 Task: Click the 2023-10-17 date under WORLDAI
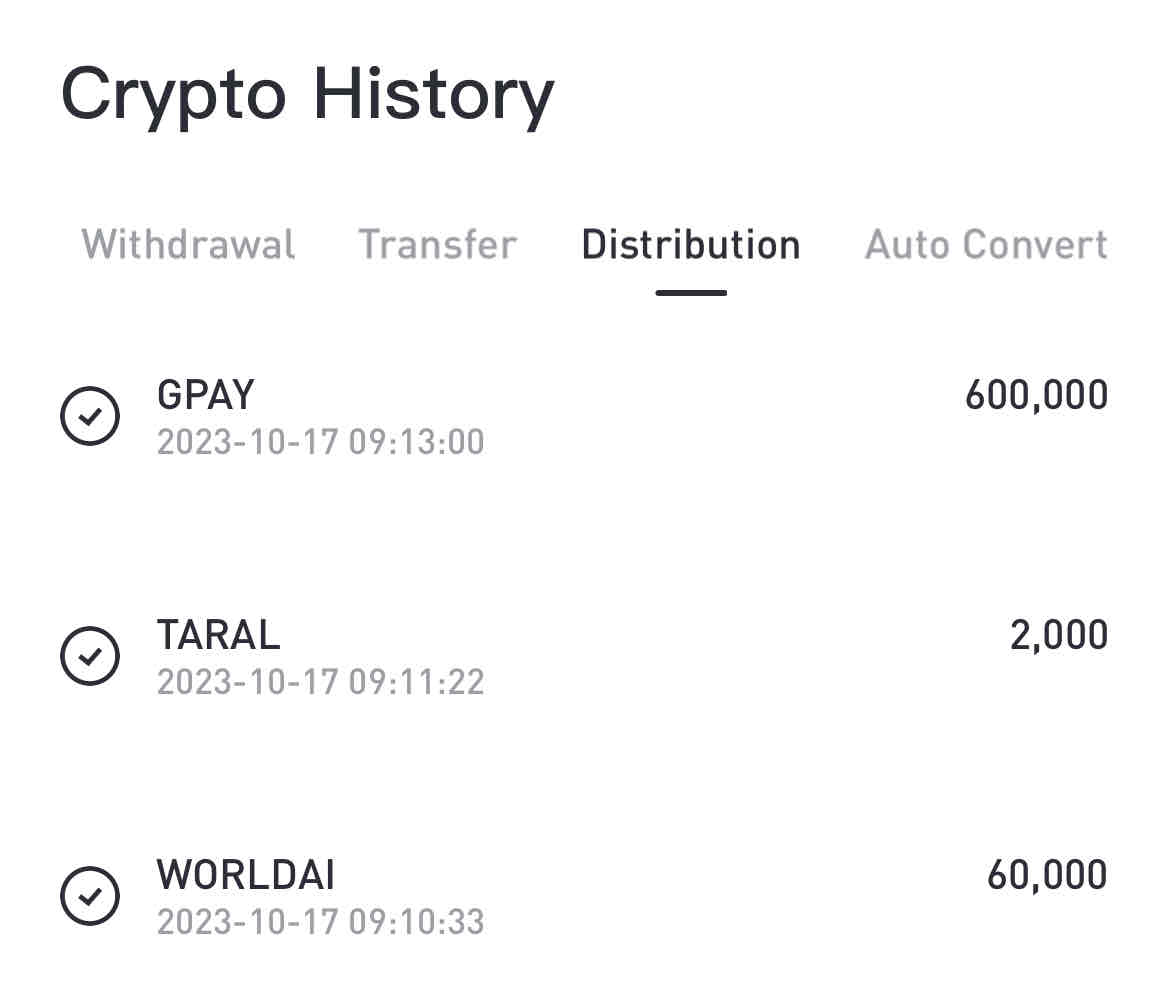click(247, 921)
